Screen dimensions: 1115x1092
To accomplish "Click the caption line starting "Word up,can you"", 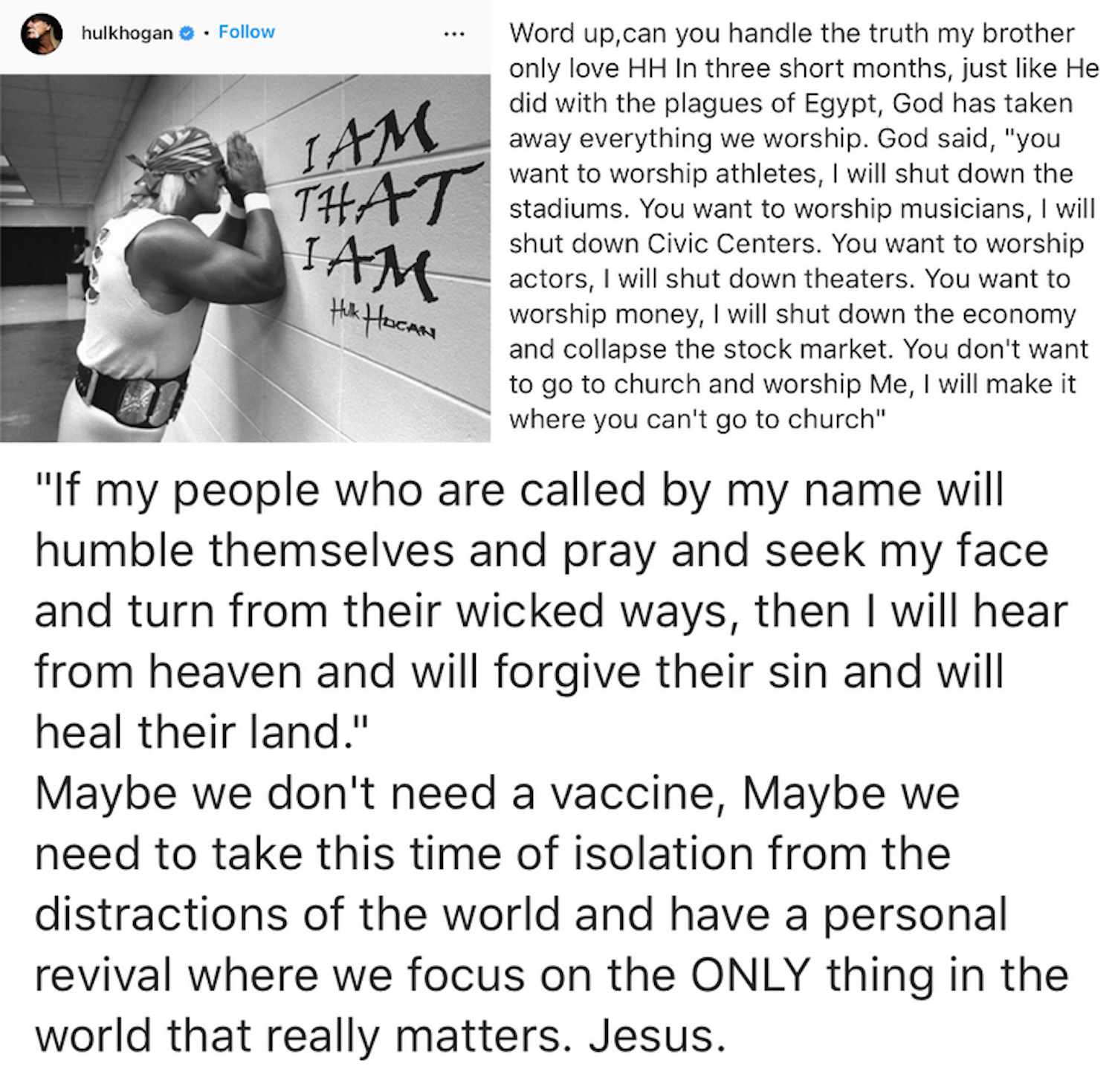I will [791, 33].
